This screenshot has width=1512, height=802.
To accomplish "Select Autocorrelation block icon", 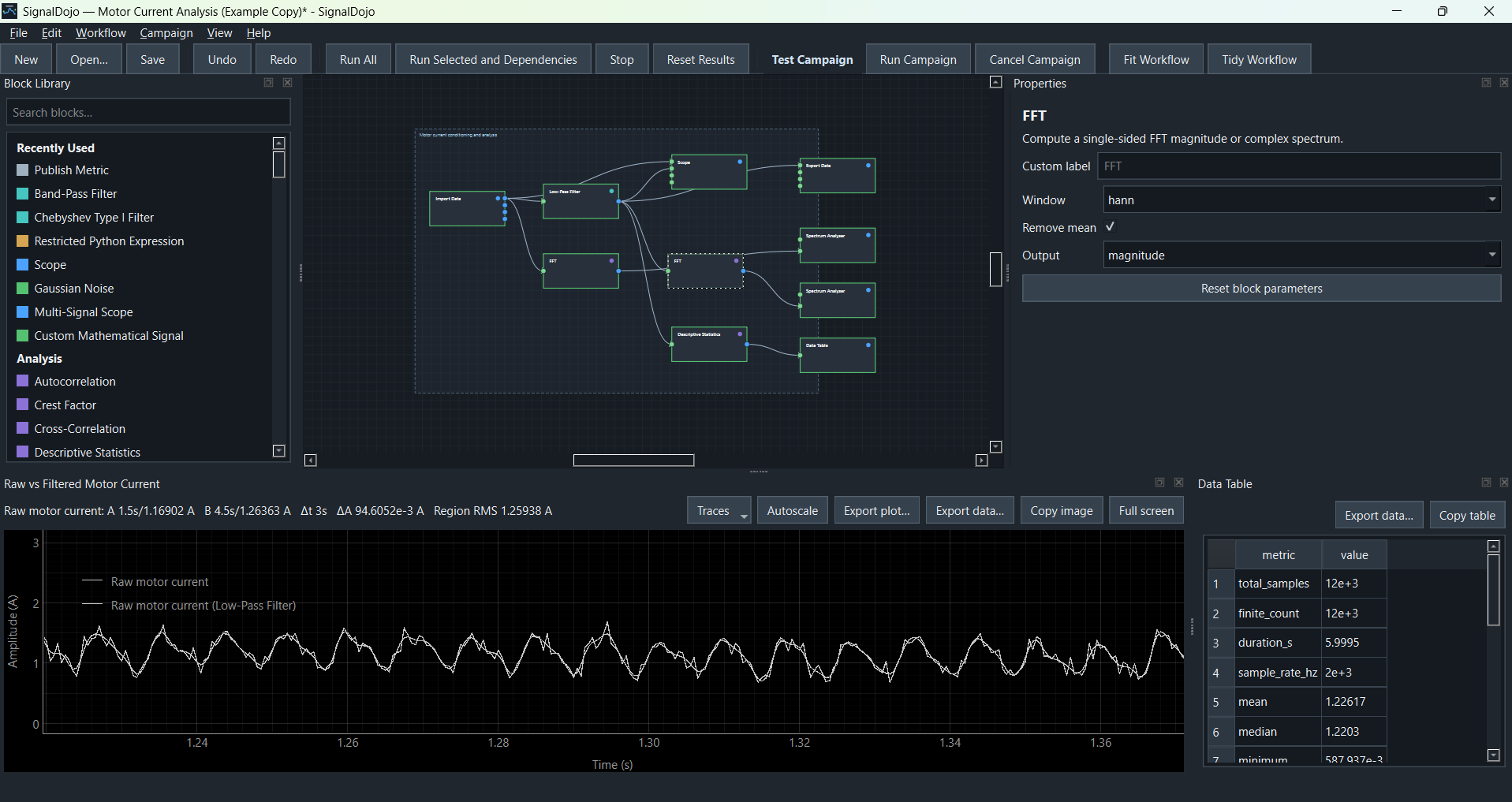I will click(x=23, y=381).
